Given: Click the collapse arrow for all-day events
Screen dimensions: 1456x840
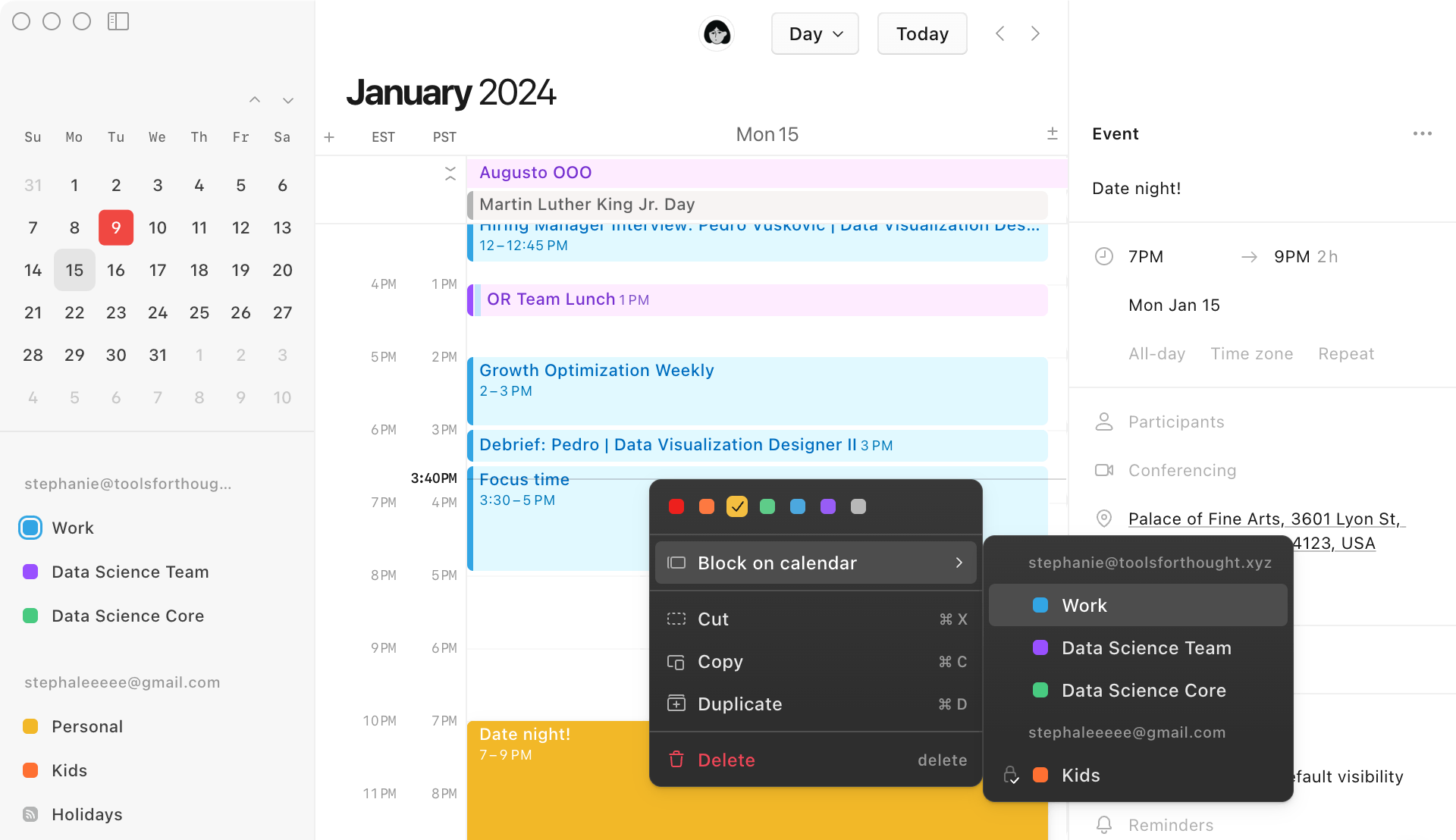Looking at the screenshot, I should 450,173.
